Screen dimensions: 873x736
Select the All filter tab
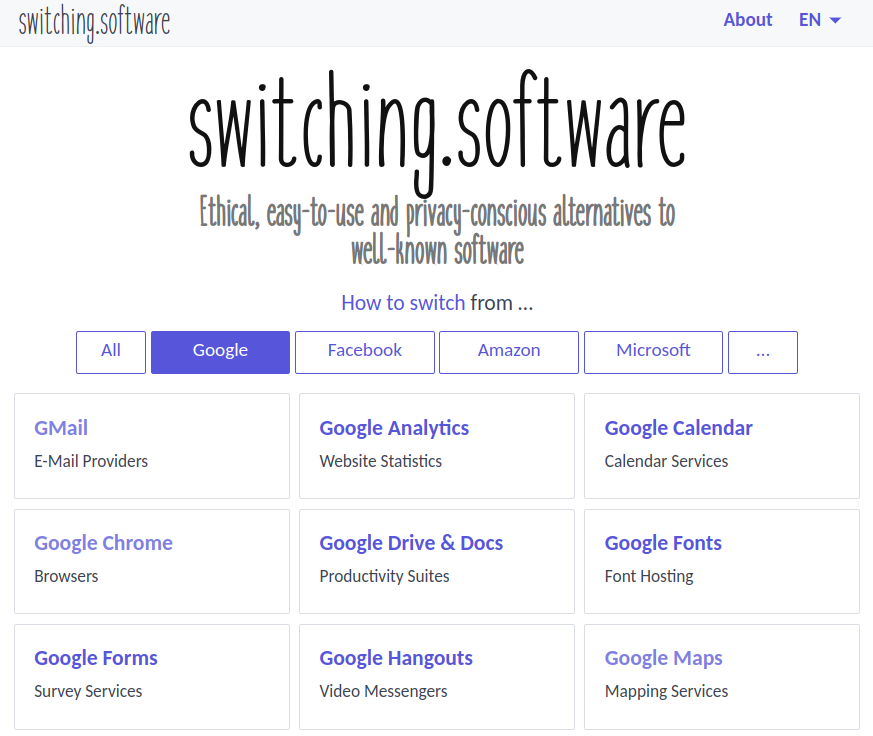tap(111, 352)
